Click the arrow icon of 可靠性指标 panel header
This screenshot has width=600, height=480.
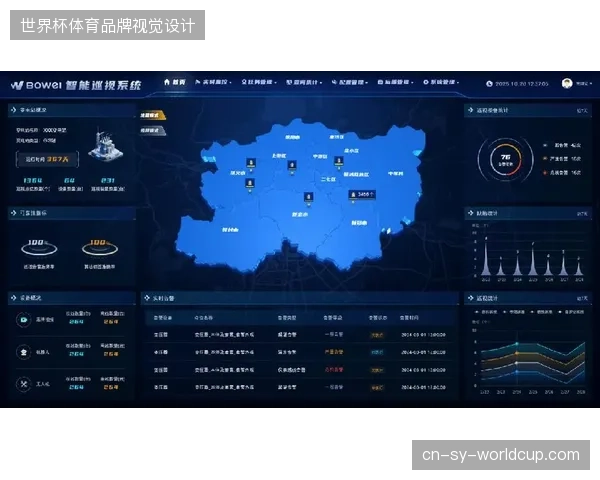click(14, 213)
